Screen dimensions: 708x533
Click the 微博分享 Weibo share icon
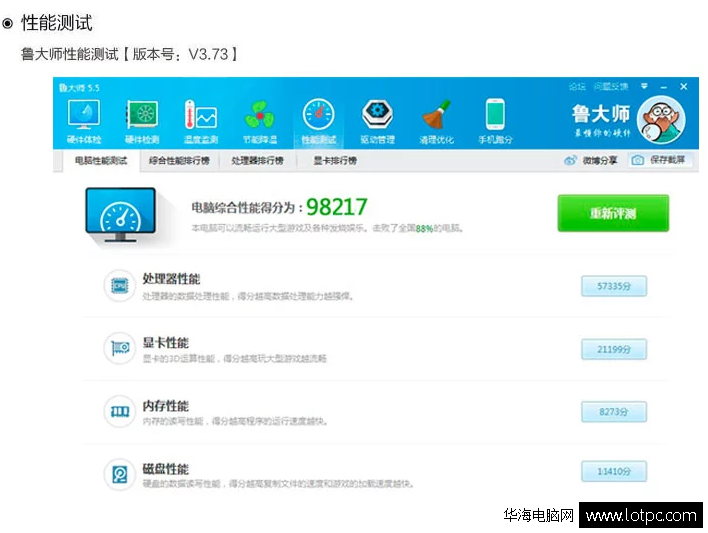[x=570, y=160]
